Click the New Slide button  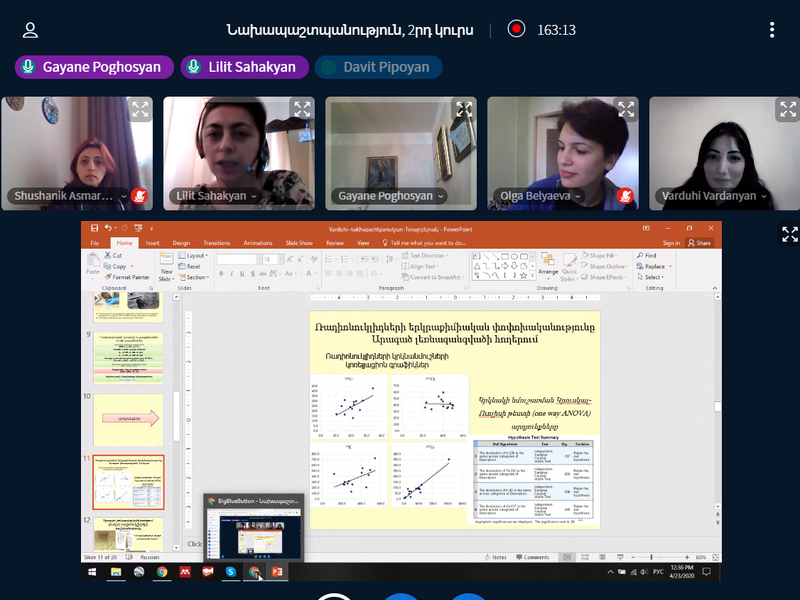coord(166,267)
